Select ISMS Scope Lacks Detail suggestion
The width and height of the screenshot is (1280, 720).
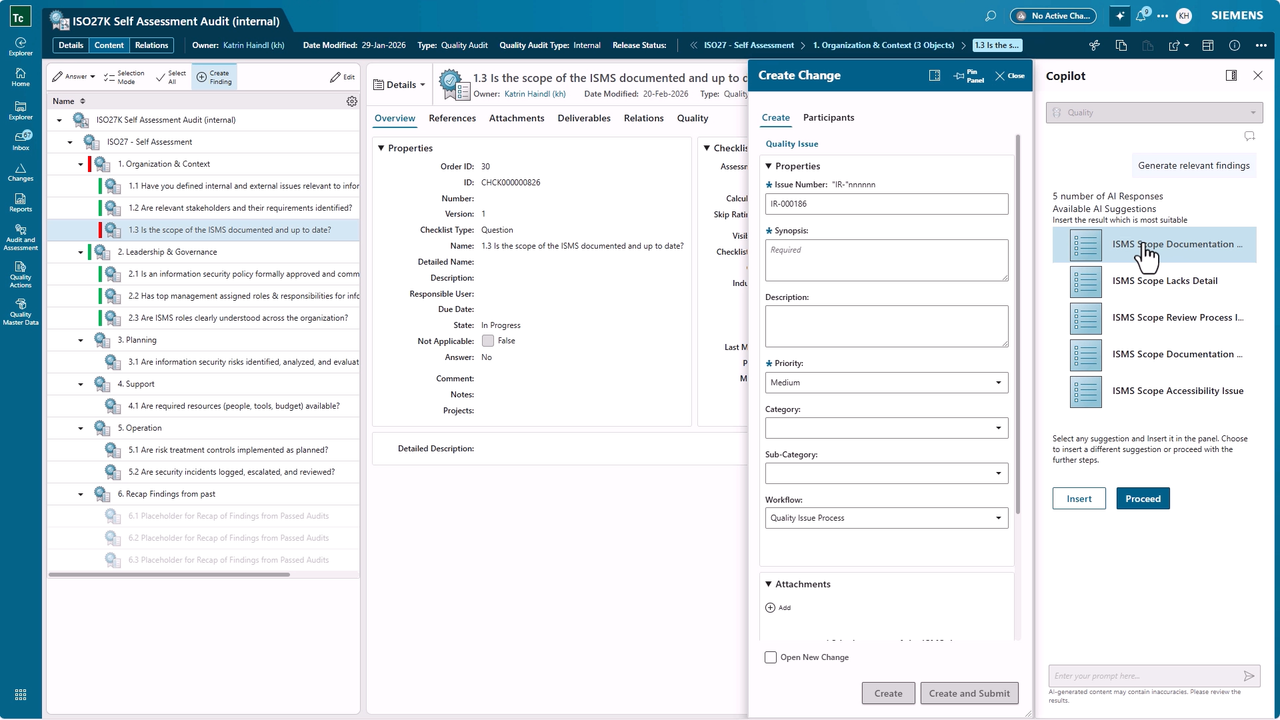pyautogui.click(x=1154, y=281)
